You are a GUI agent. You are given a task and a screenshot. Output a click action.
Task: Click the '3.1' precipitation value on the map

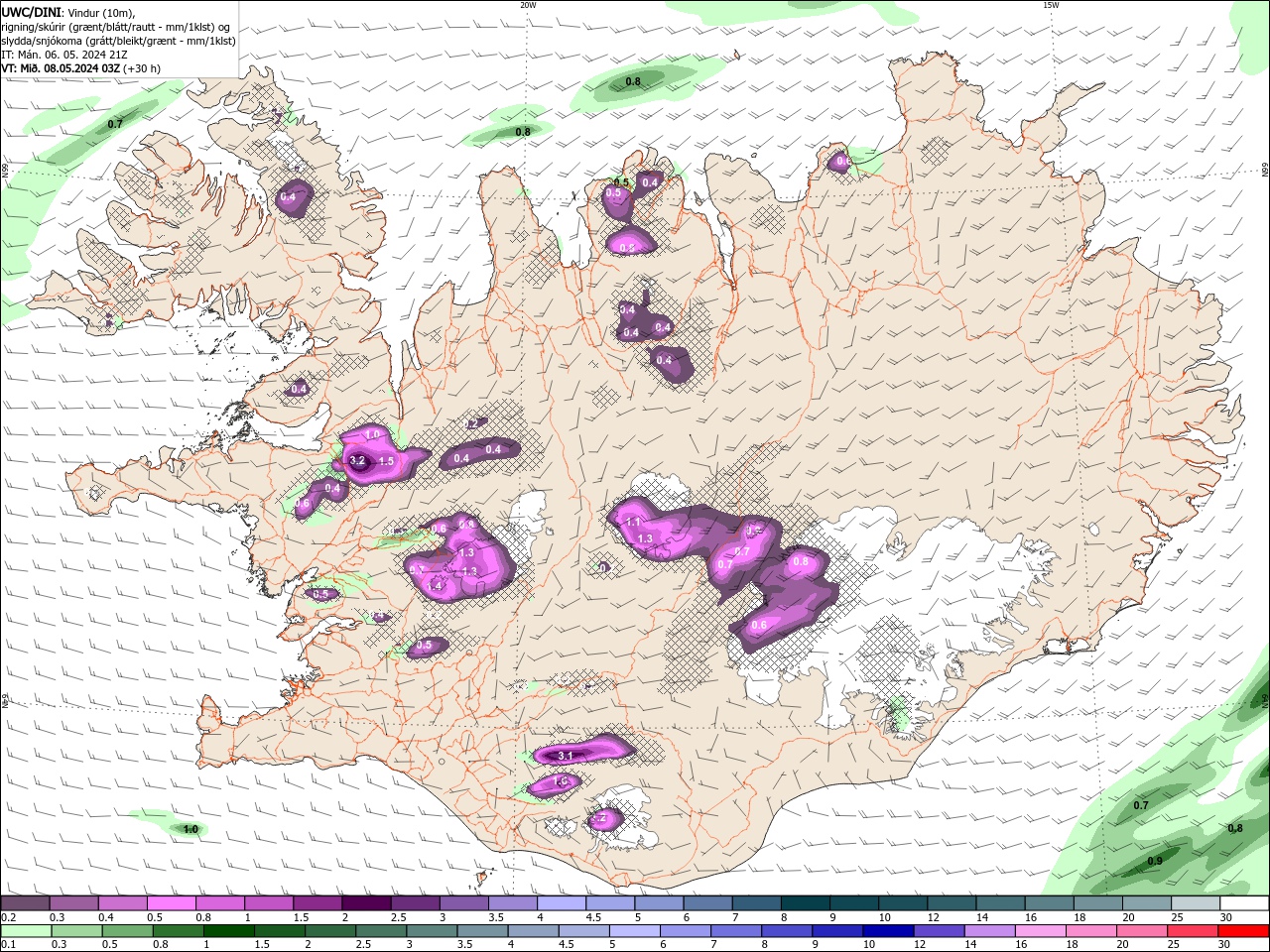click(566, 756)
